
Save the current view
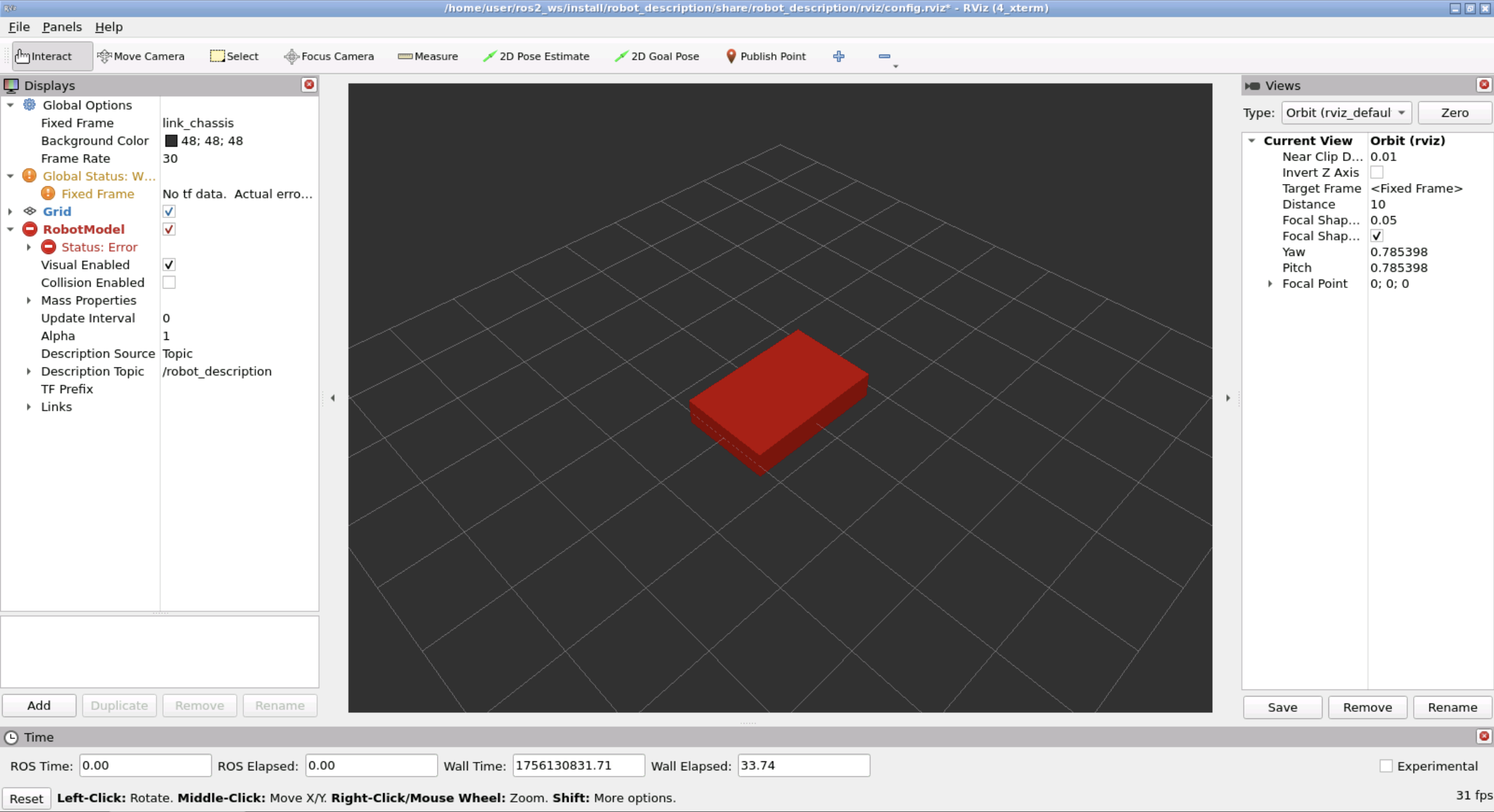pyautogui.click(x=1282, y=707)
